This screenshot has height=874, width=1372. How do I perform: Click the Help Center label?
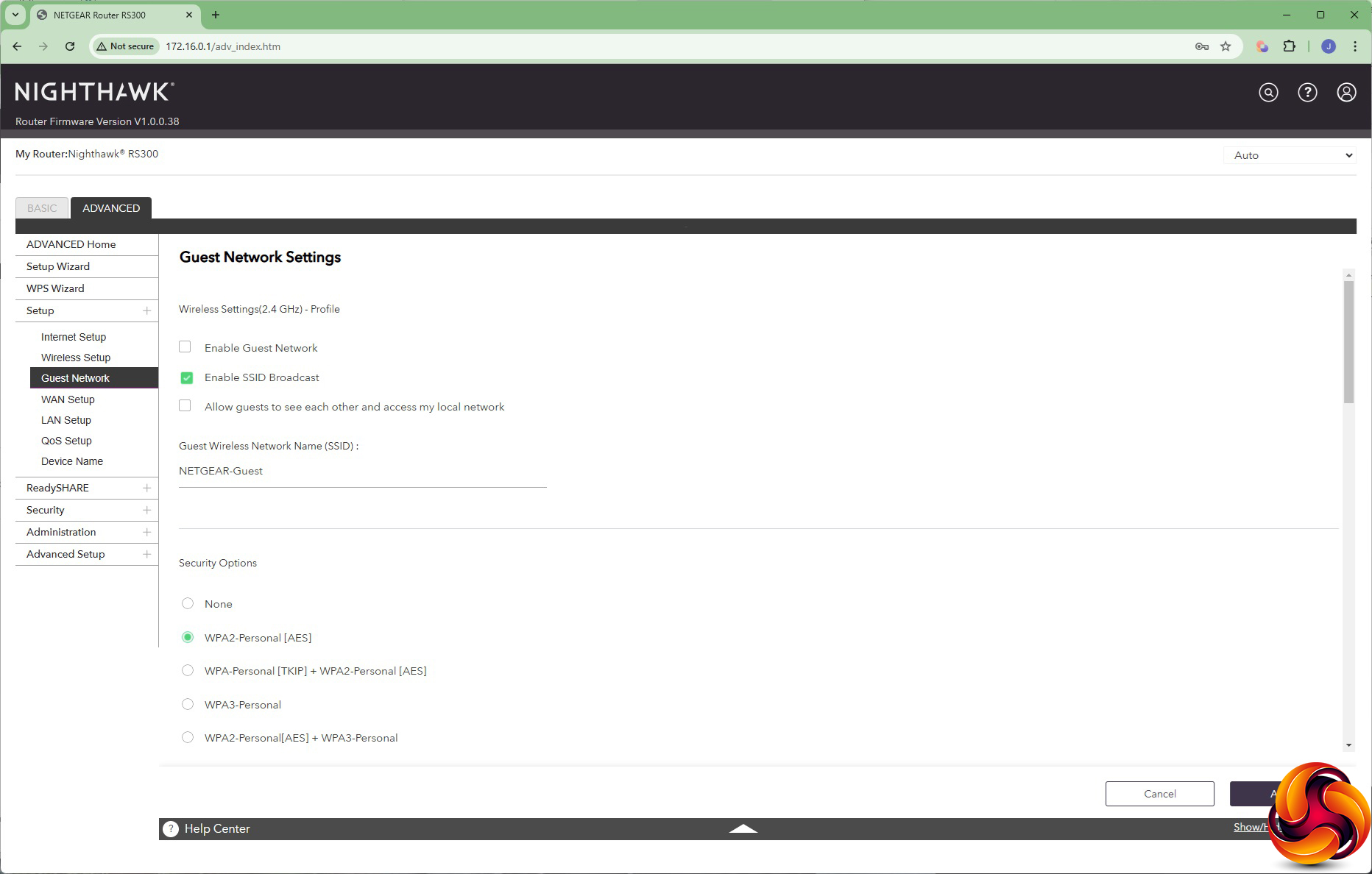coord(217,828)
